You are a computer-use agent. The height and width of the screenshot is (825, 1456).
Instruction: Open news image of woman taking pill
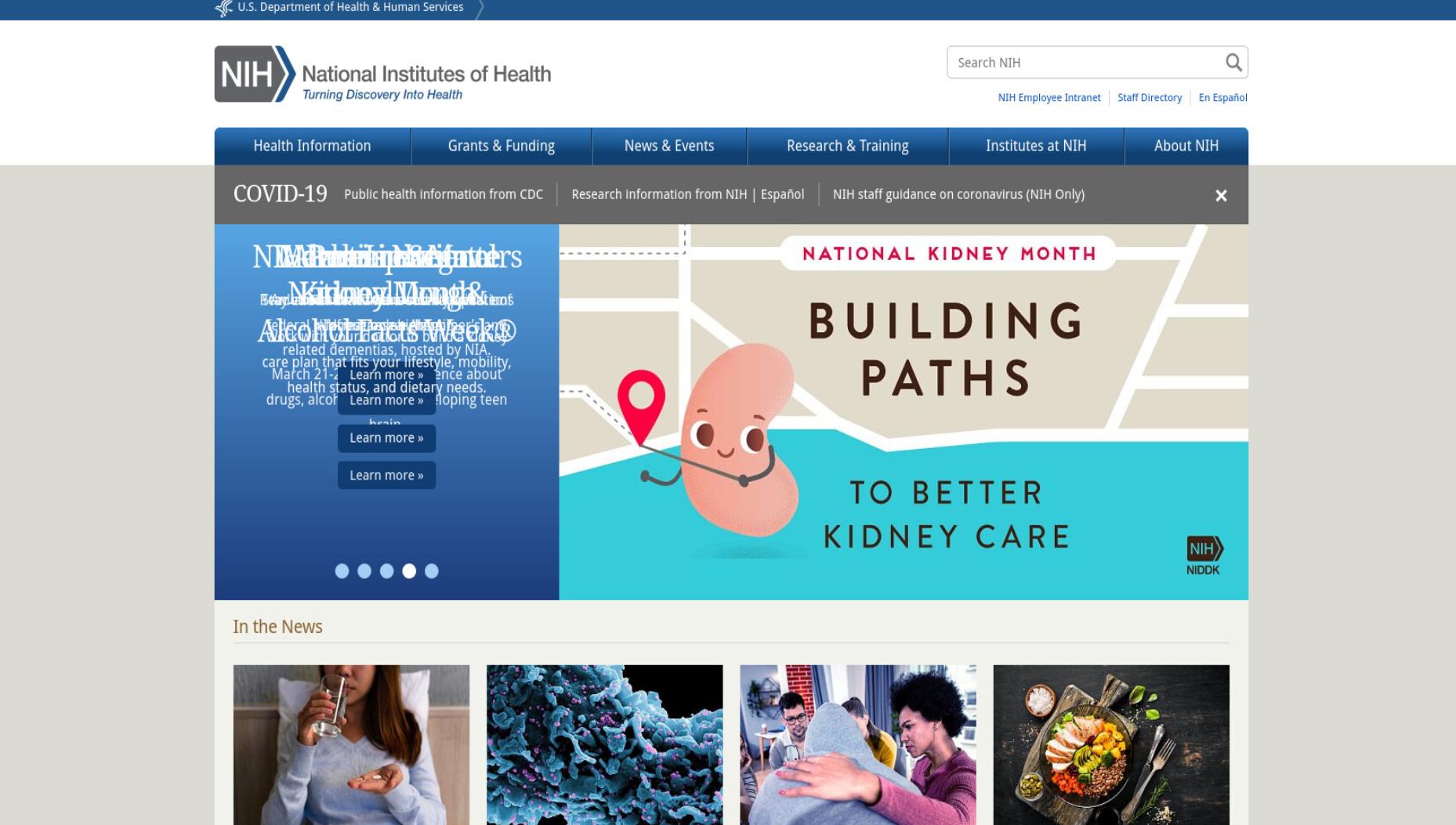click(x=351, y=744)
